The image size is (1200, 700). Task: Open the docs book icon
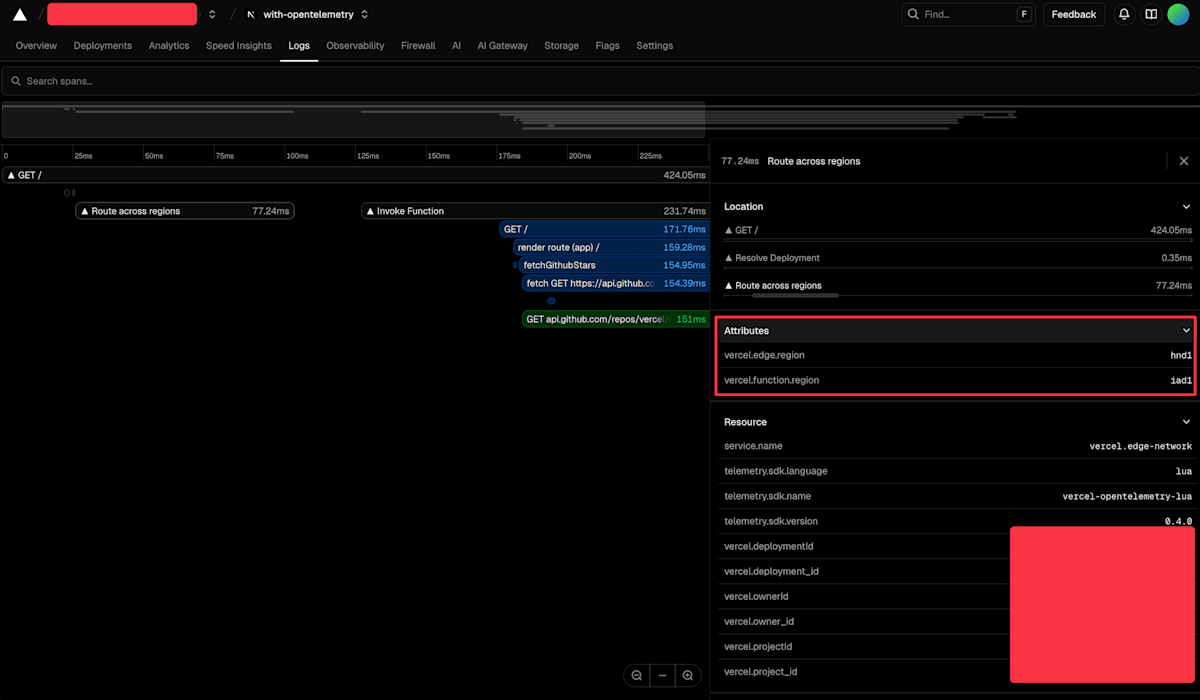[1151, 14]
